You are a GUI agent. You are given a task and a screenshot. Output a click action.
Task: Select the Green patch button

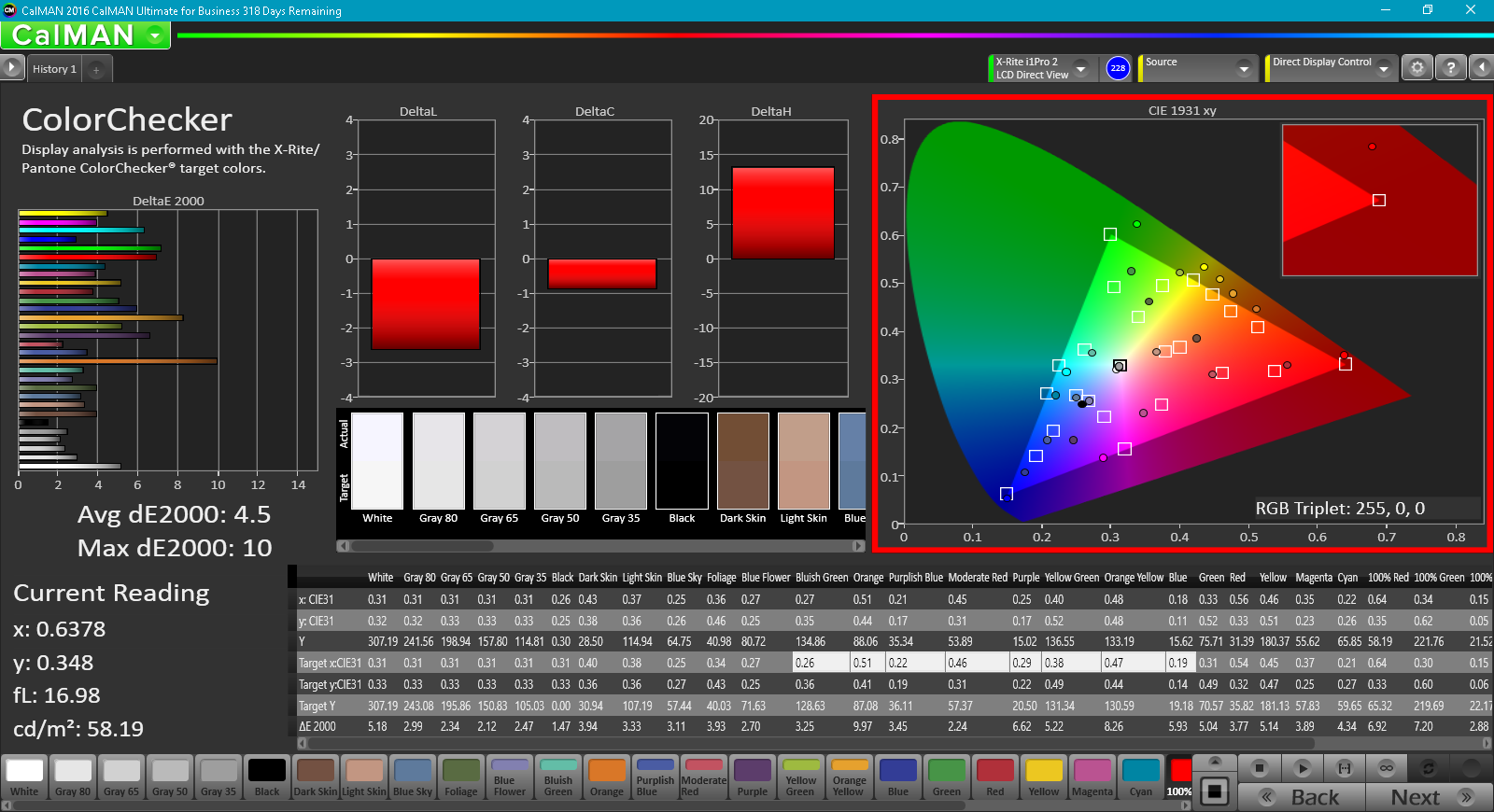(947, 777)
